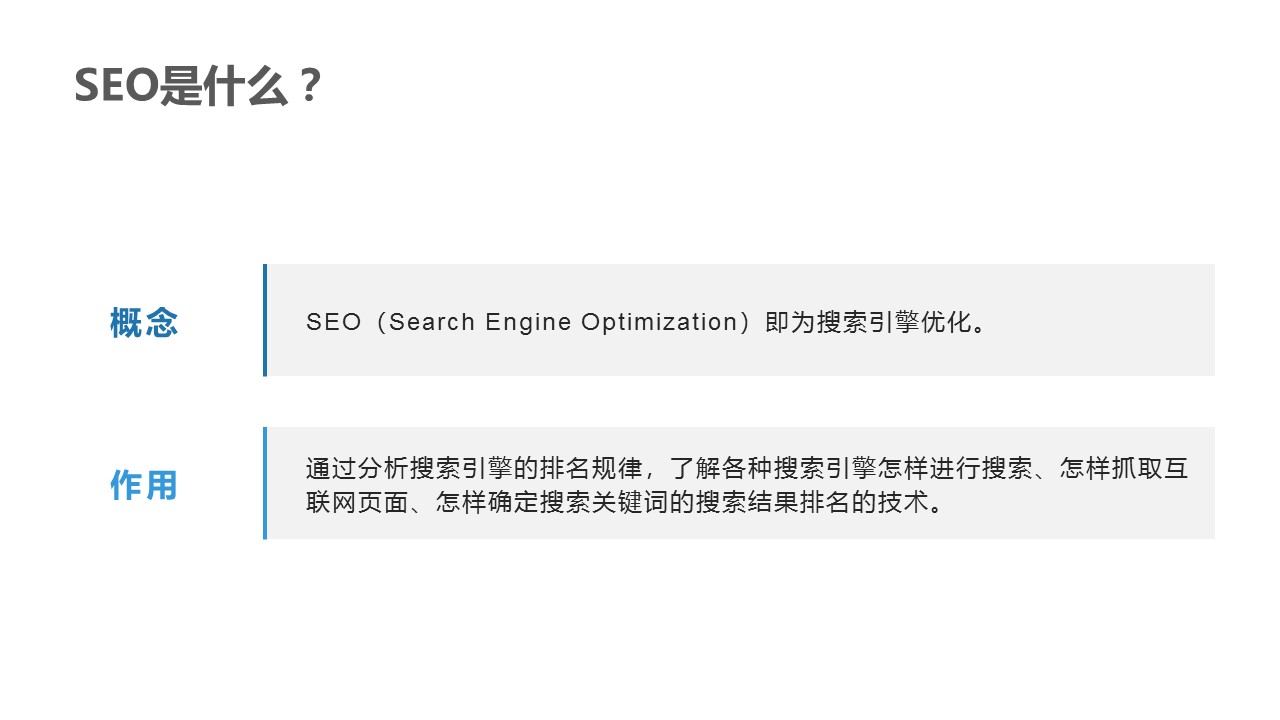Select the light blue "作用" heading label
The height and width of the screenshot is (720, 1280).
point(144,485)
